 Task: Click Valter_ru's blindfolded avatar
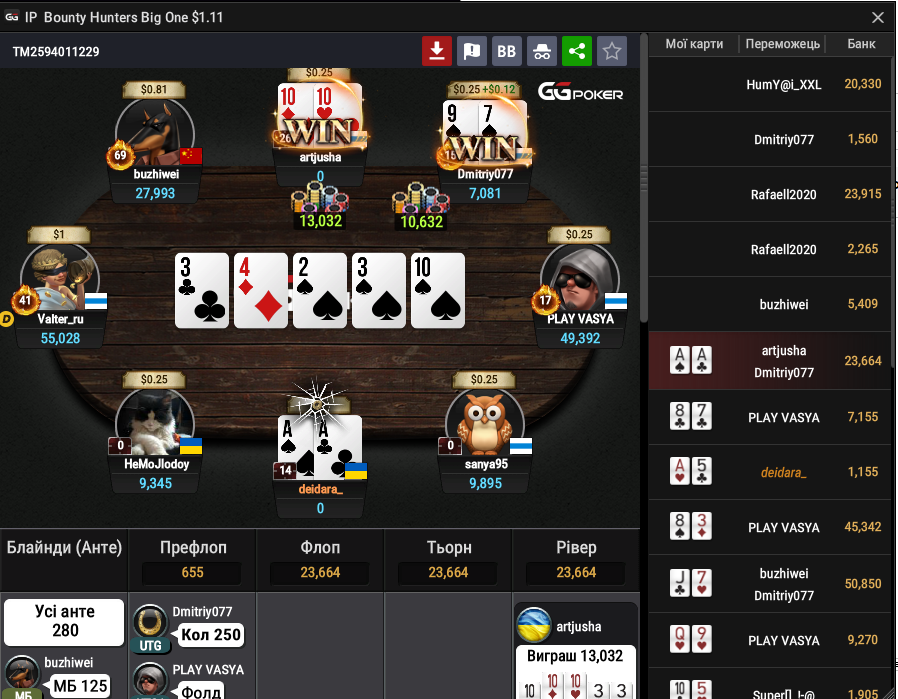pos(60,279)
